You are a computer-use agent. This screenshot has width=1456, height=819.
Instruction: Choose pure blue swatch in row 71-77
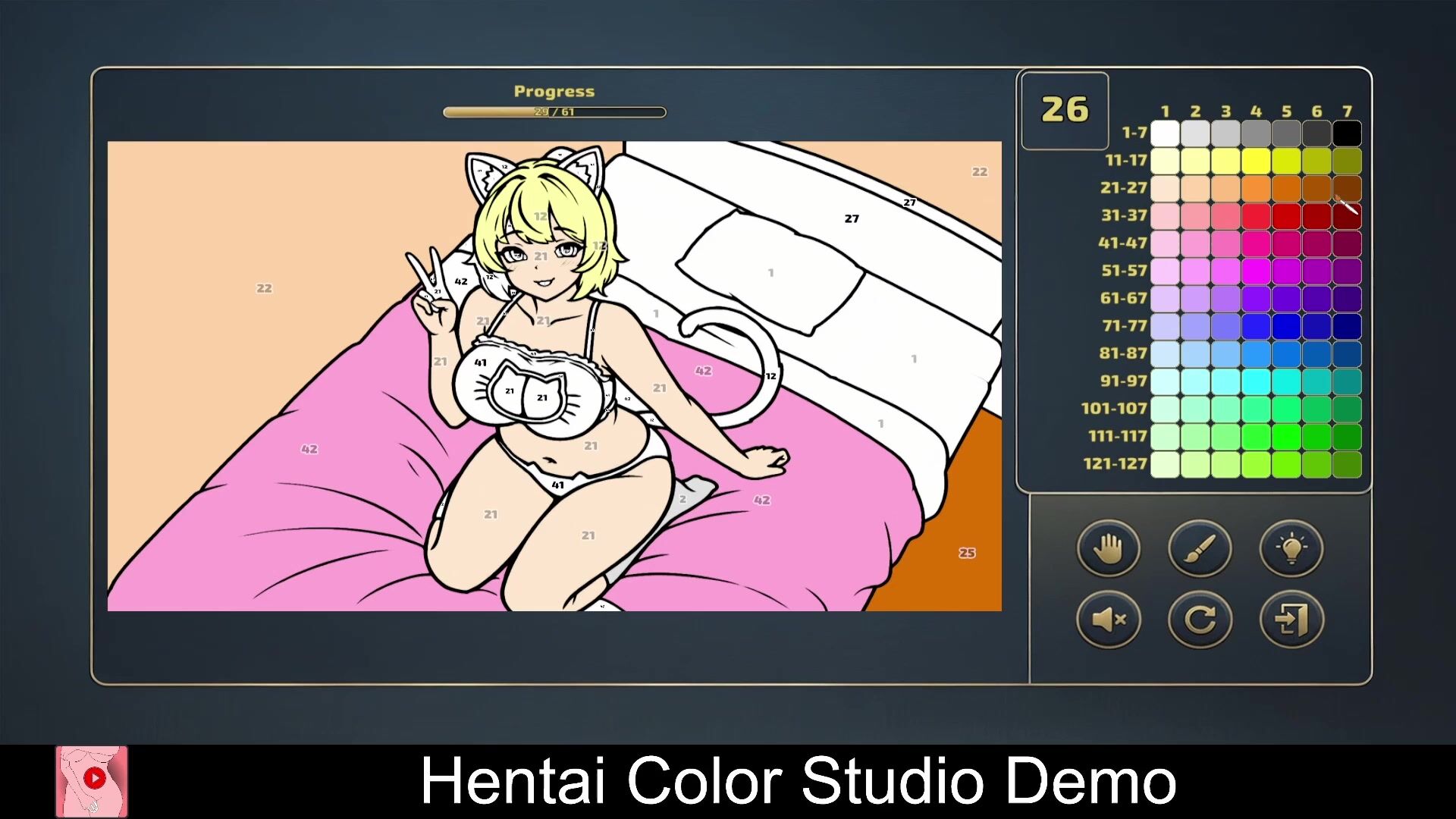pyautogui.click(x=1286, y=326)
